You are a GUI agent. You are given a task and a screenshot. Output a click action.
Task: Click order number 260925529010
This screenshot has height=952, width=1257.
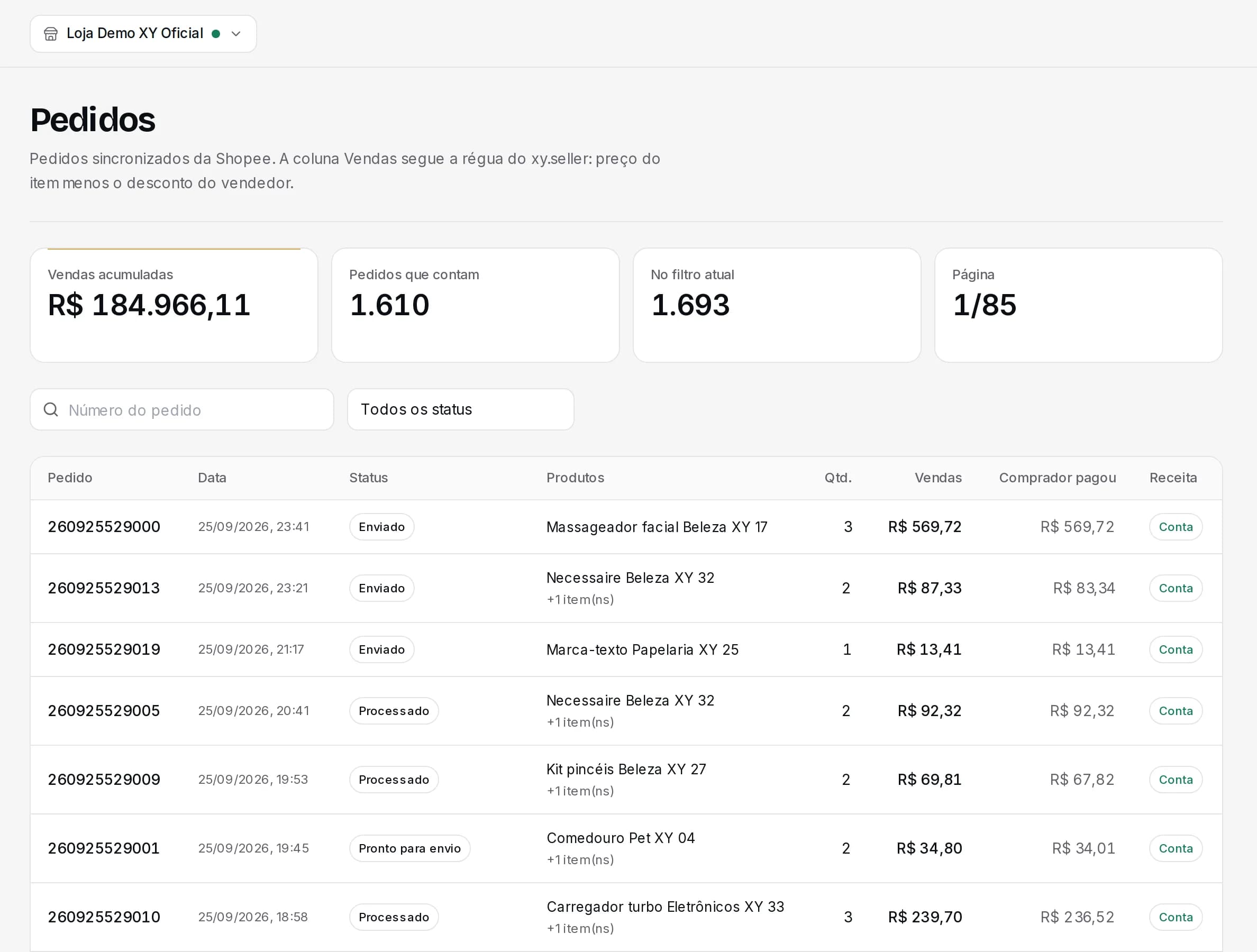[x=104, y=917]
